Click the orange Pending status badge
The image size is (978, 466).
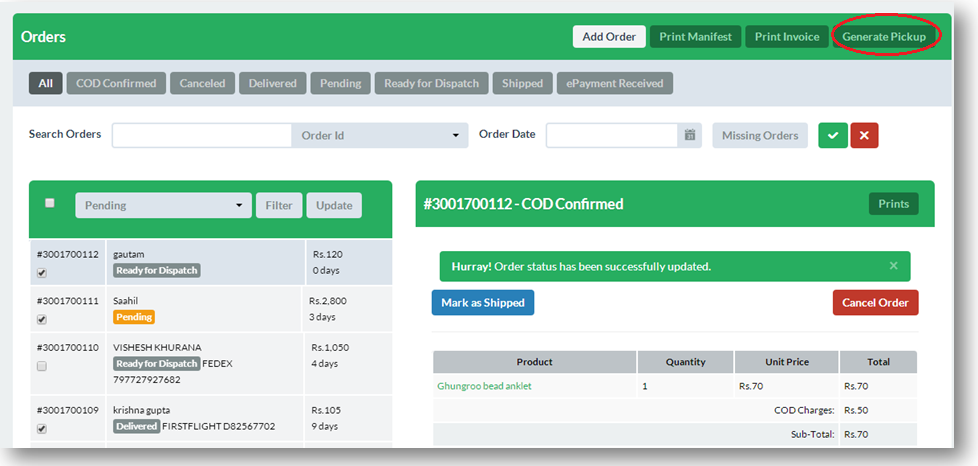pos(133,317)
